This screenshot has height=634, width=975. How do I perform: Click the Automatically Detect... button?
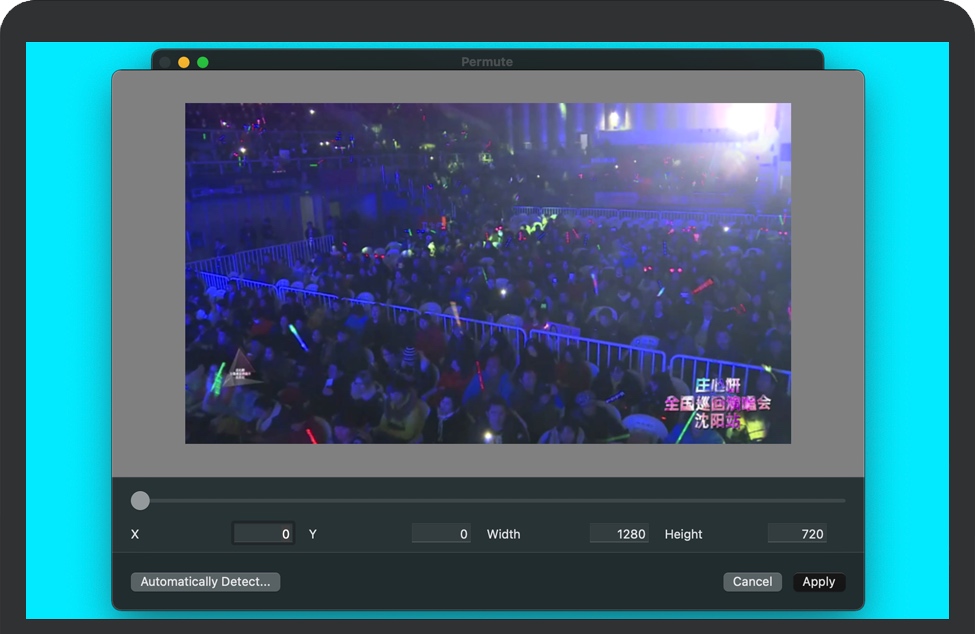(205, 582)
